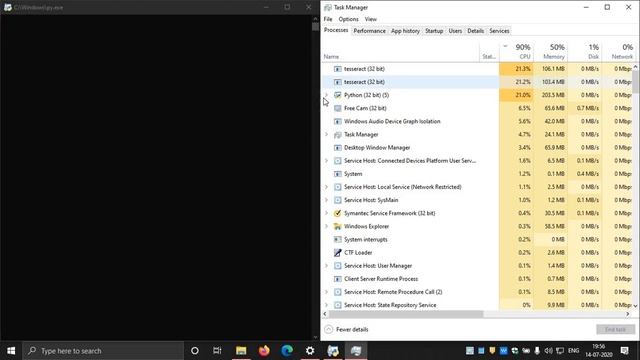Click the Symantec Service Framework checkmark icon
Viewport: 640px width, 360px height.
point(338,213)
